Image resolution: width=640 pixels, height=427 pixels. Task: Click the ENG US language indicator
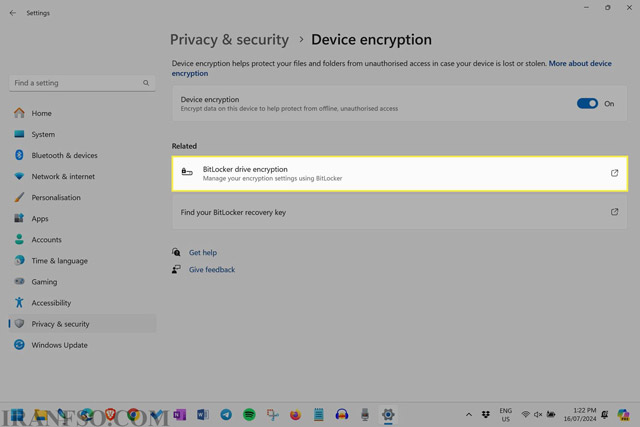click(x=505, y=415)
